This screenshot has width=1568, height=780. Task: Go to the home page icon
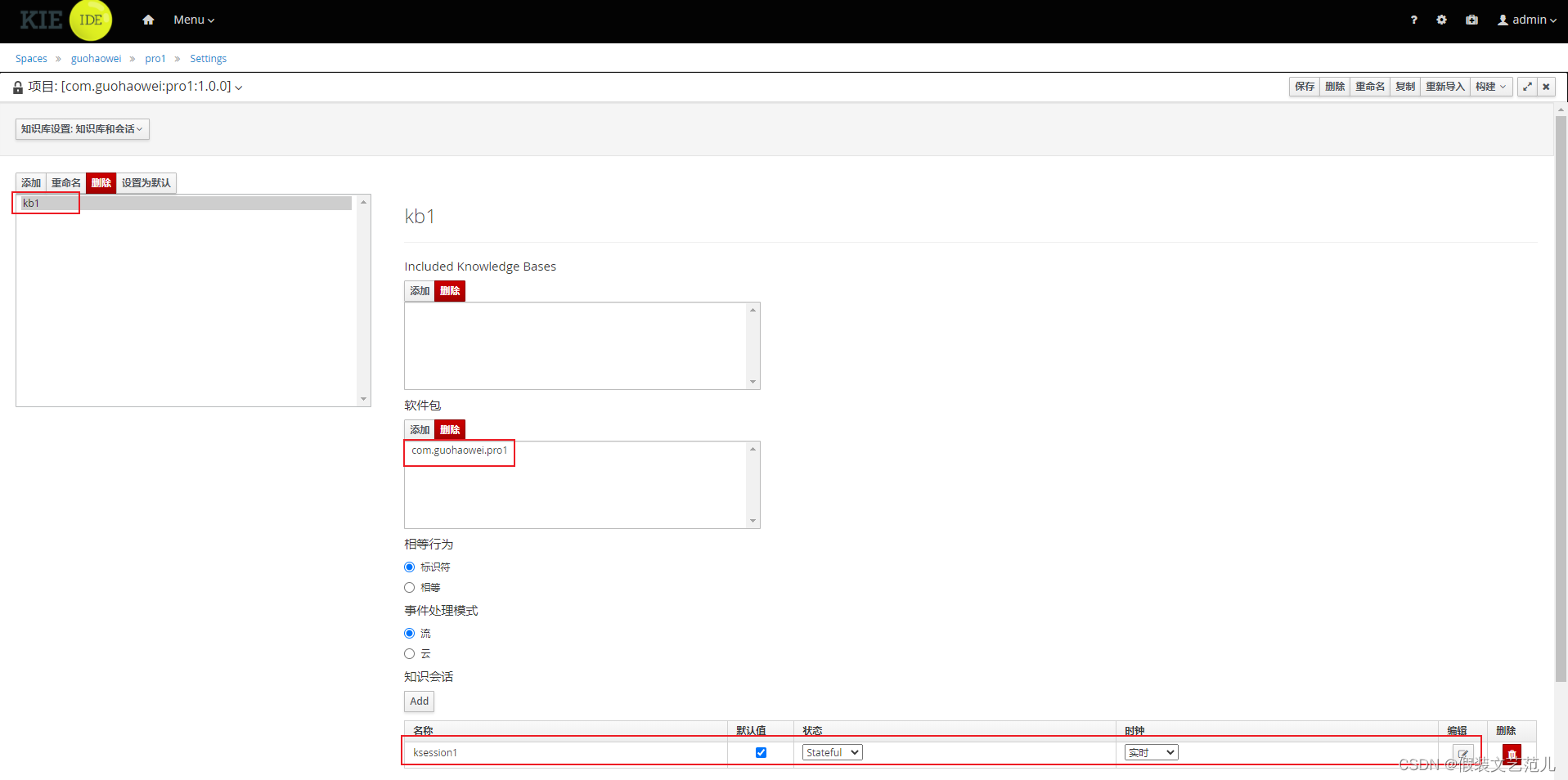point(148,20)
